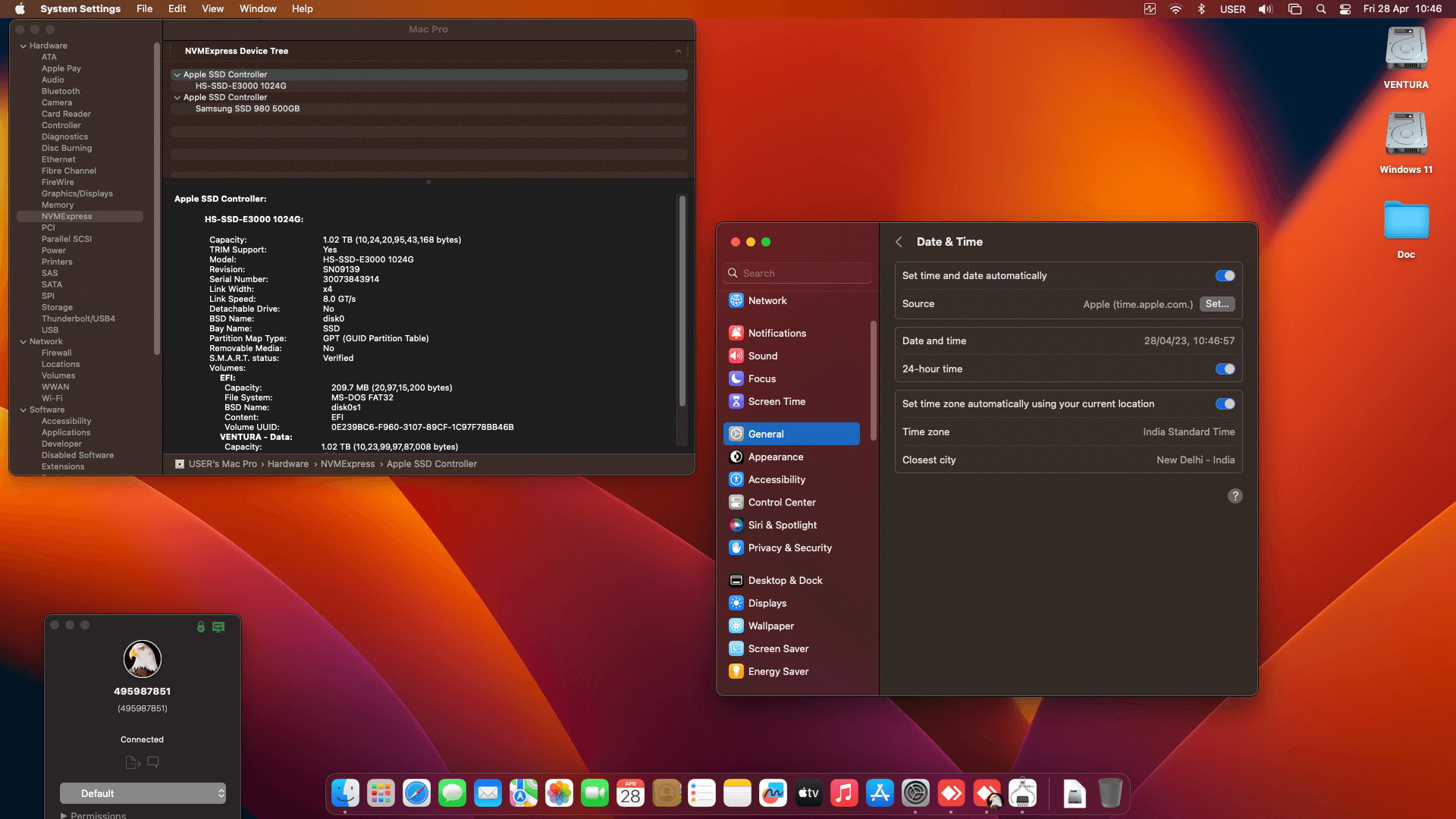Collapse the Network section in System Information

pyautogui.click(x=24, y=342)
